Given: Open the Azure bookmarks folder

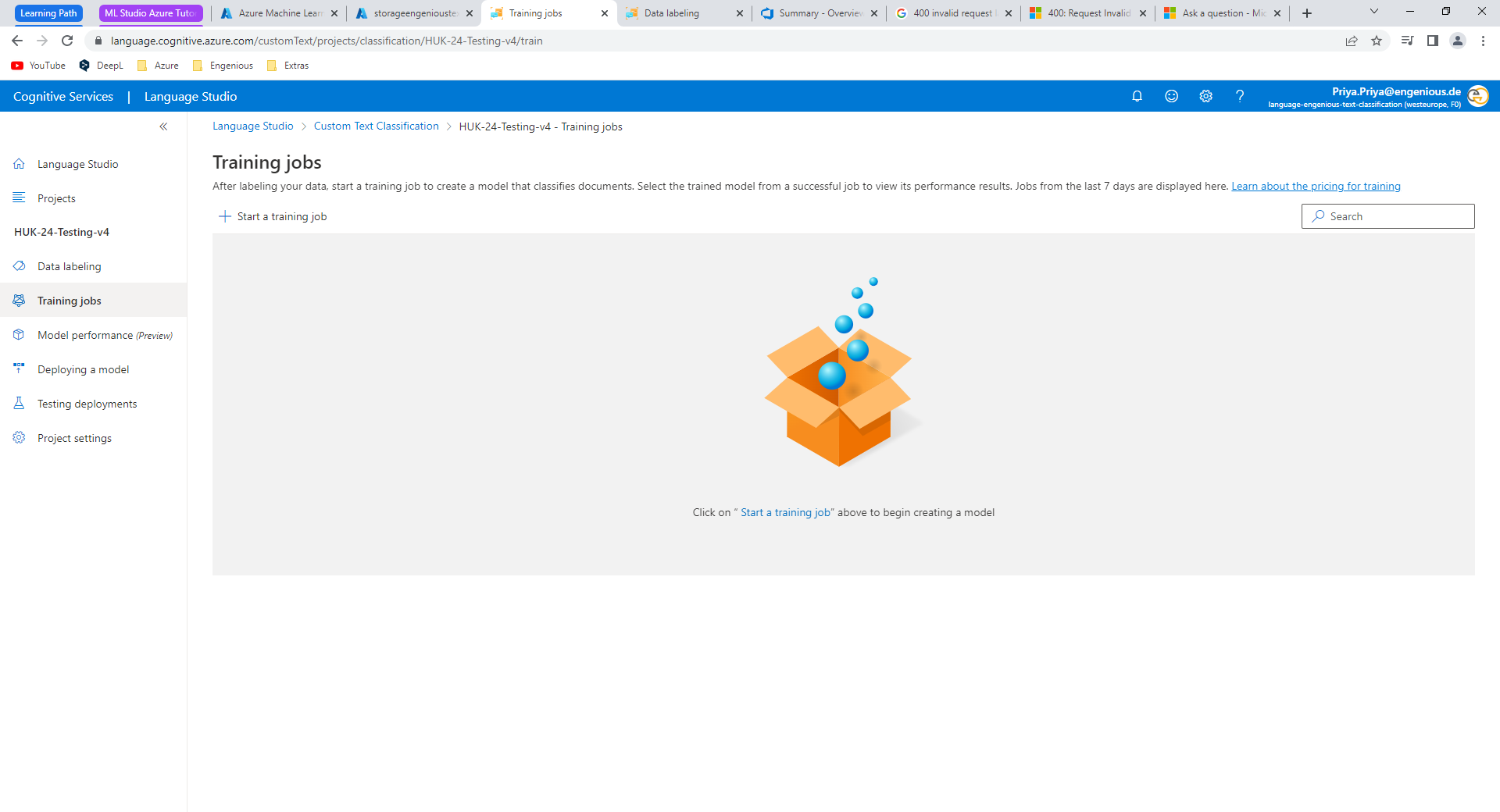Looking at the screenshot, I should pos(158,66).
